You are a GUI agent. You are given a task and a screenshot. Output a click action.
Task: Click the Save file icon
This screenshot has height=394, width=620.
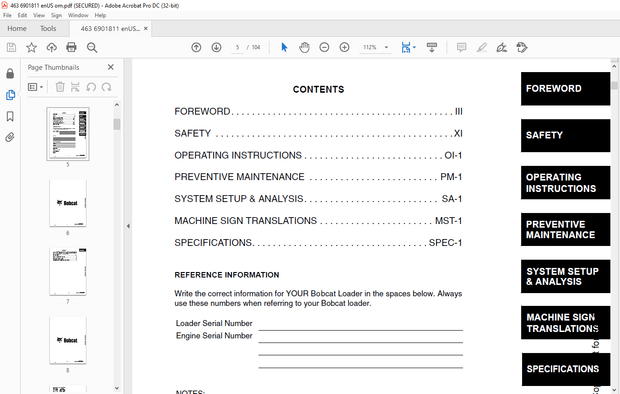click(x=11, y=47)
